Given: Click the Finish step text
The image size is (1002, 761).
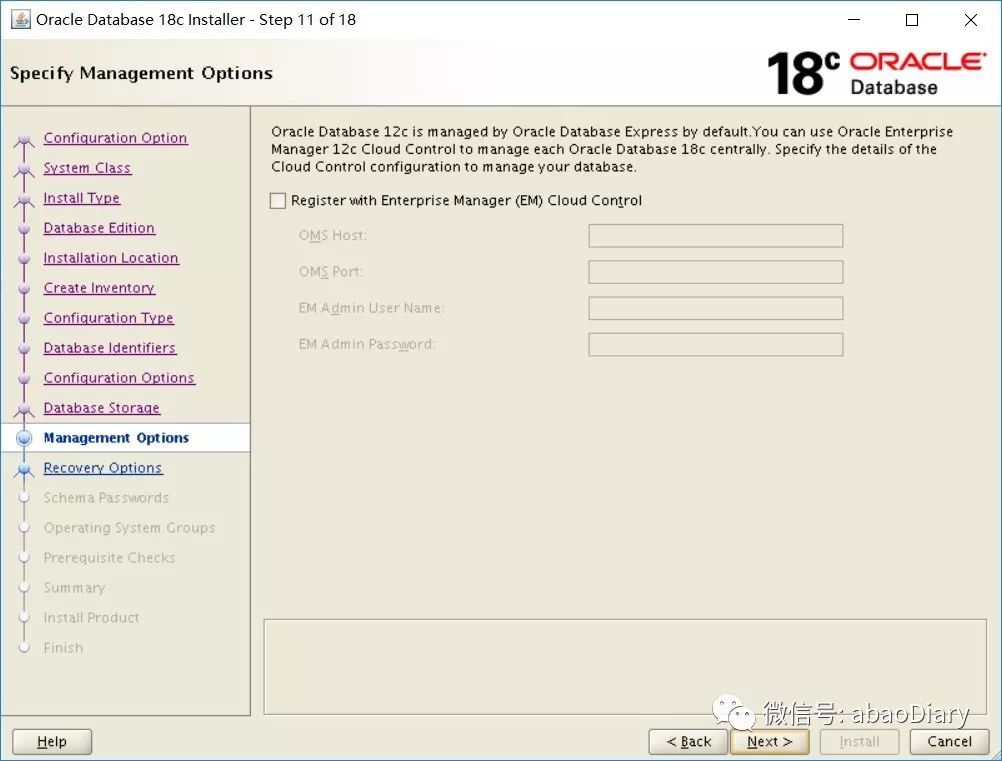Looking at the screenshot, I should coord(63,649).
